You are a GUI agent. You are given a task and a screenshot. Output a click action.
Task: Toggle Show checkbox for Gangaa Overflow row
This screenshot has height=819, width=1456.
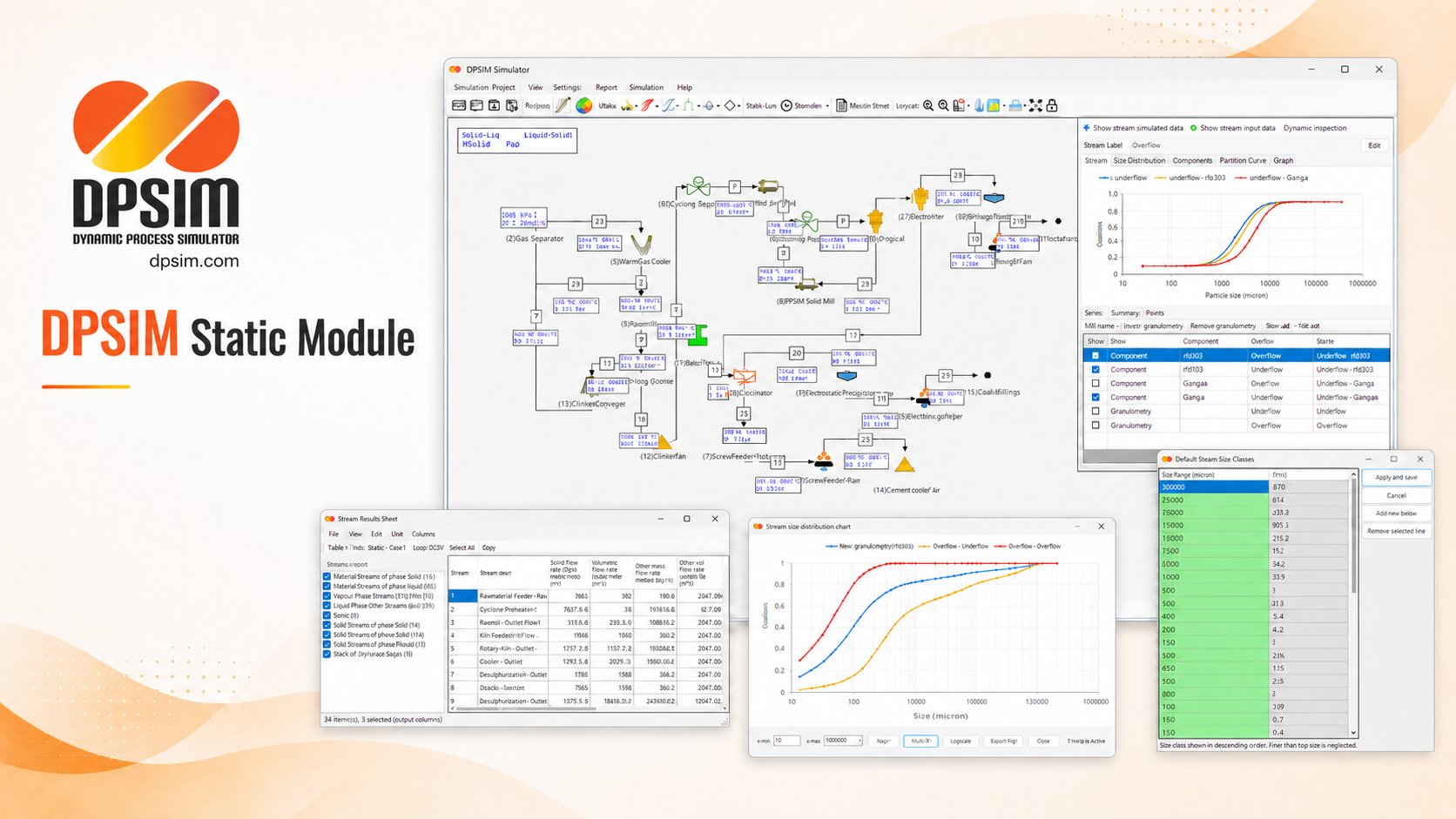(x=1095, y=383)
